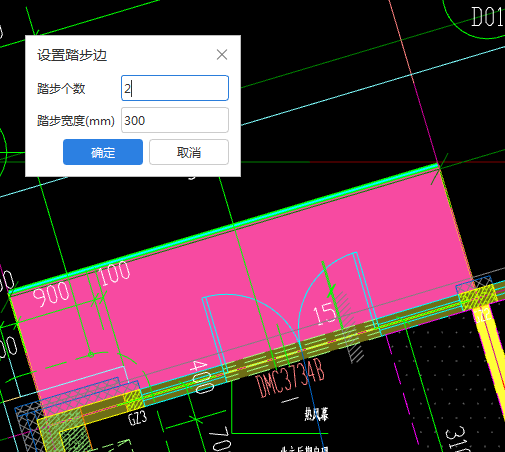Click the 15 dimension label
505x452 pixels.
324,314
